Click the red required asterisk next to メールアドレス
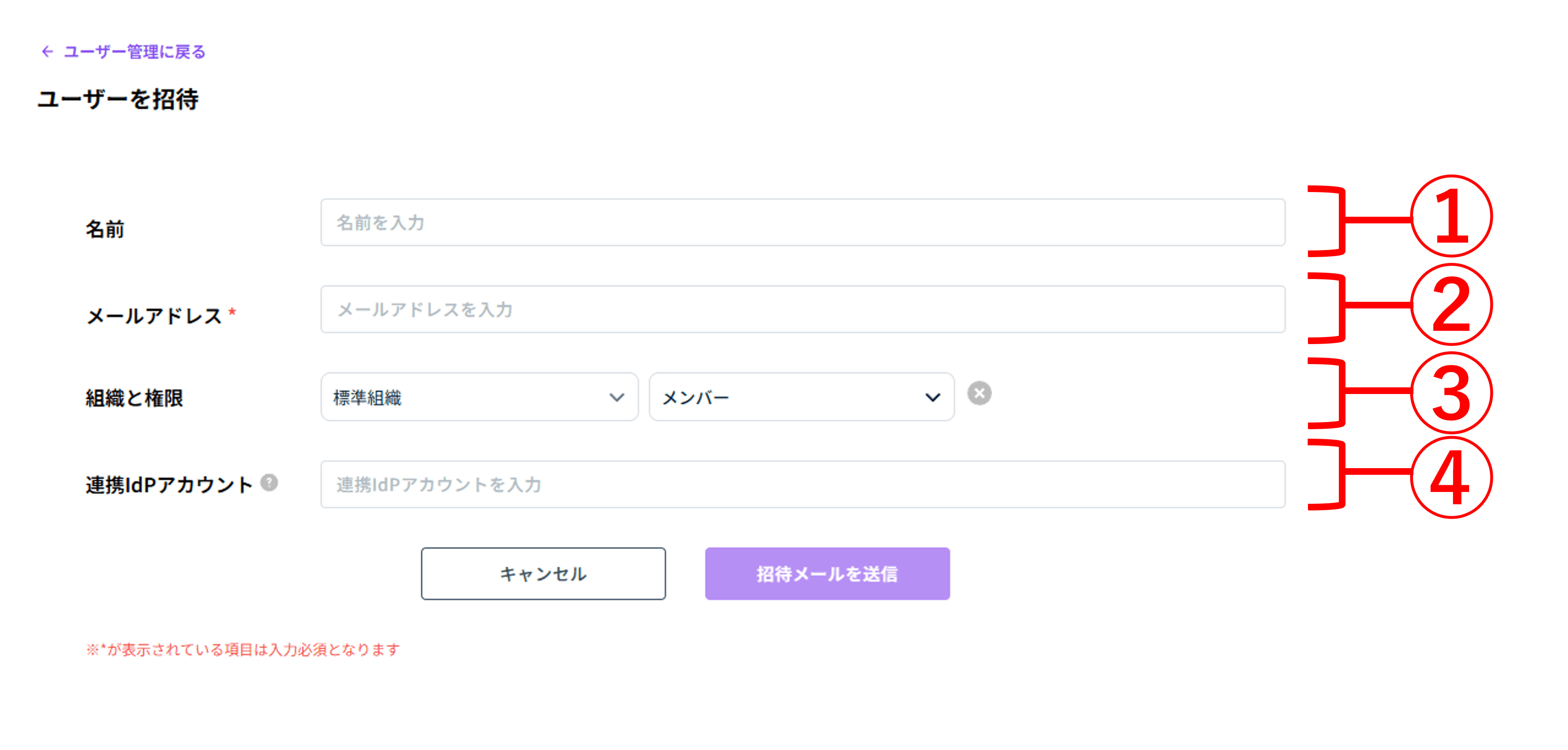The width and height of the screenshot is (1568, 750). (x=232, y=312)
